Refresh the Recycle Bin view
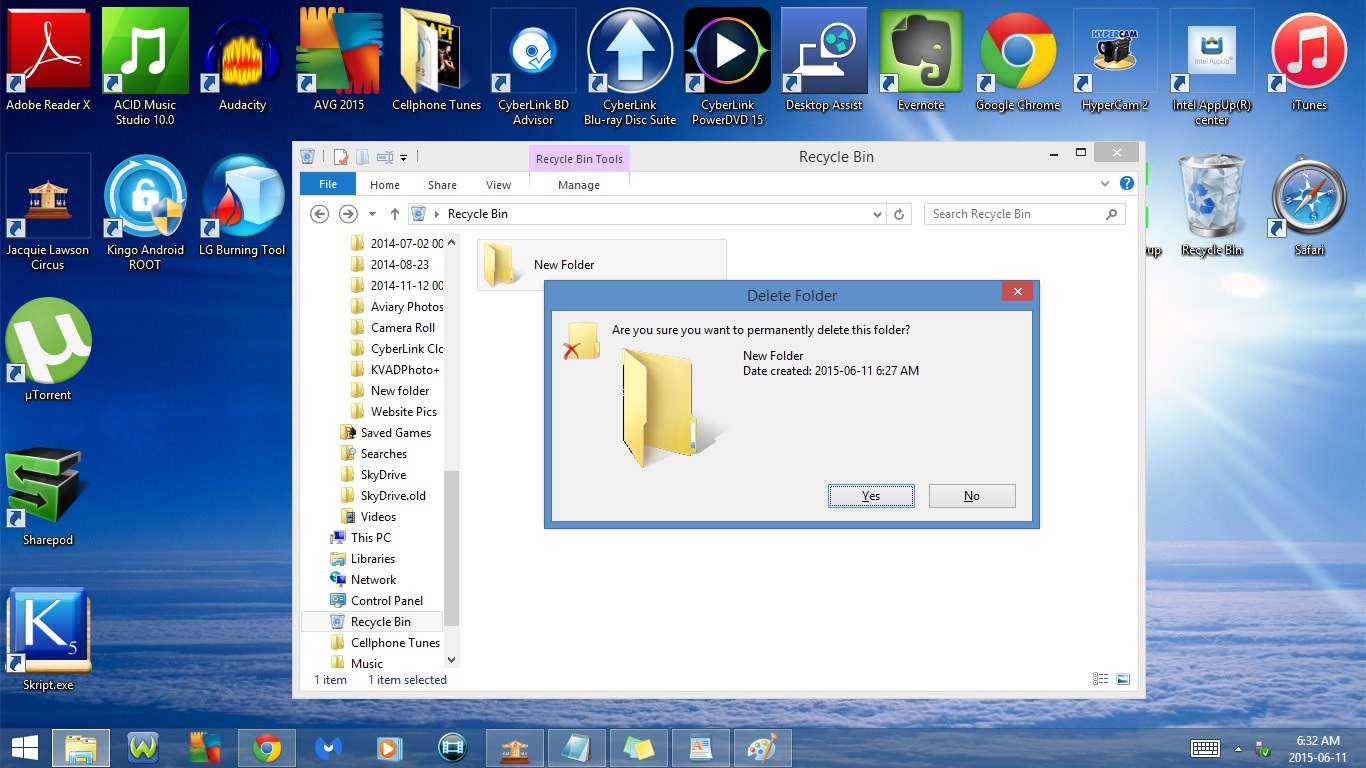This screenshot has height=768, width=1366. tap(899, 214)
